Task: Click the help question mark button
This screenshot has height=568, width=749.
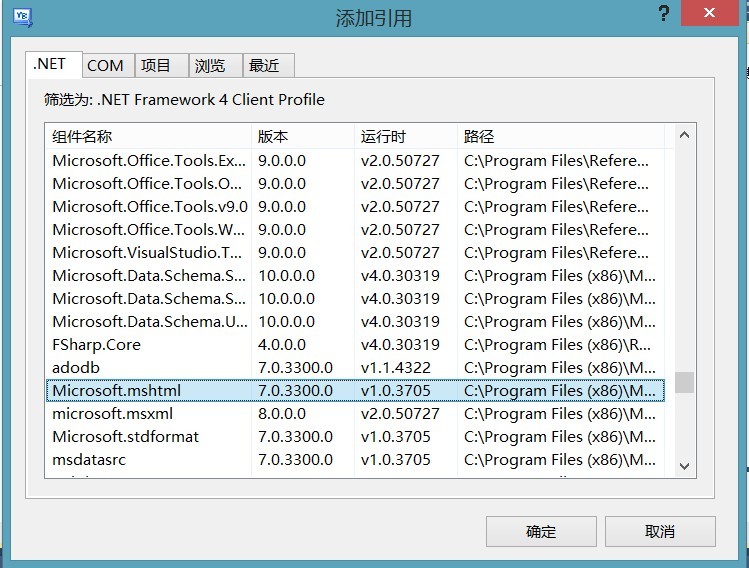Action: pyautogui.click(x=663, y=13)
